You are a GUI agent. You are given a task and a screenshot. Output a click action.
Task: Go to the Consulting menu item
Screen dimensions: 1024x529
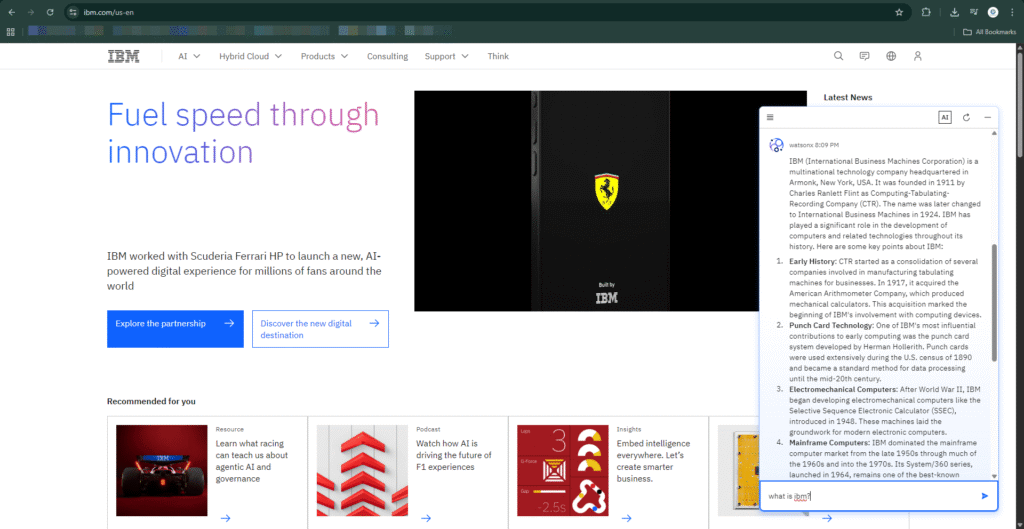[x=387, y=56]
